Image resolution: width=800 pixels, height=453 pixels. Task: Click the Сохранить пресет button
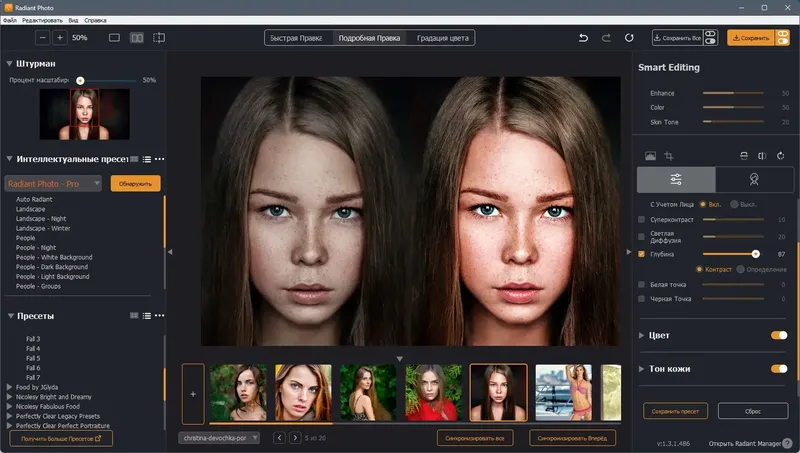click(x=675, y=411)
